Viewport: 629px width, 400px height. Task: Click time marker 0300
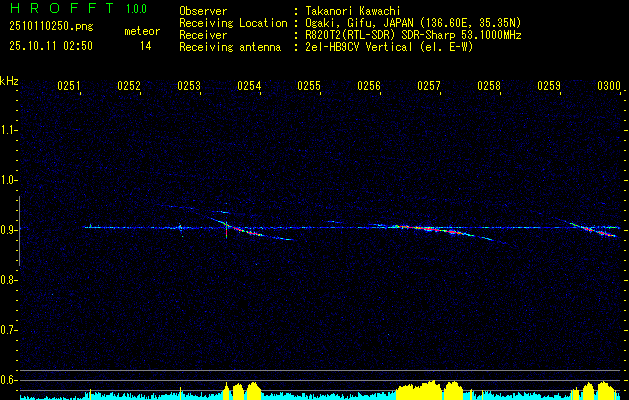(x=609, y=86)
